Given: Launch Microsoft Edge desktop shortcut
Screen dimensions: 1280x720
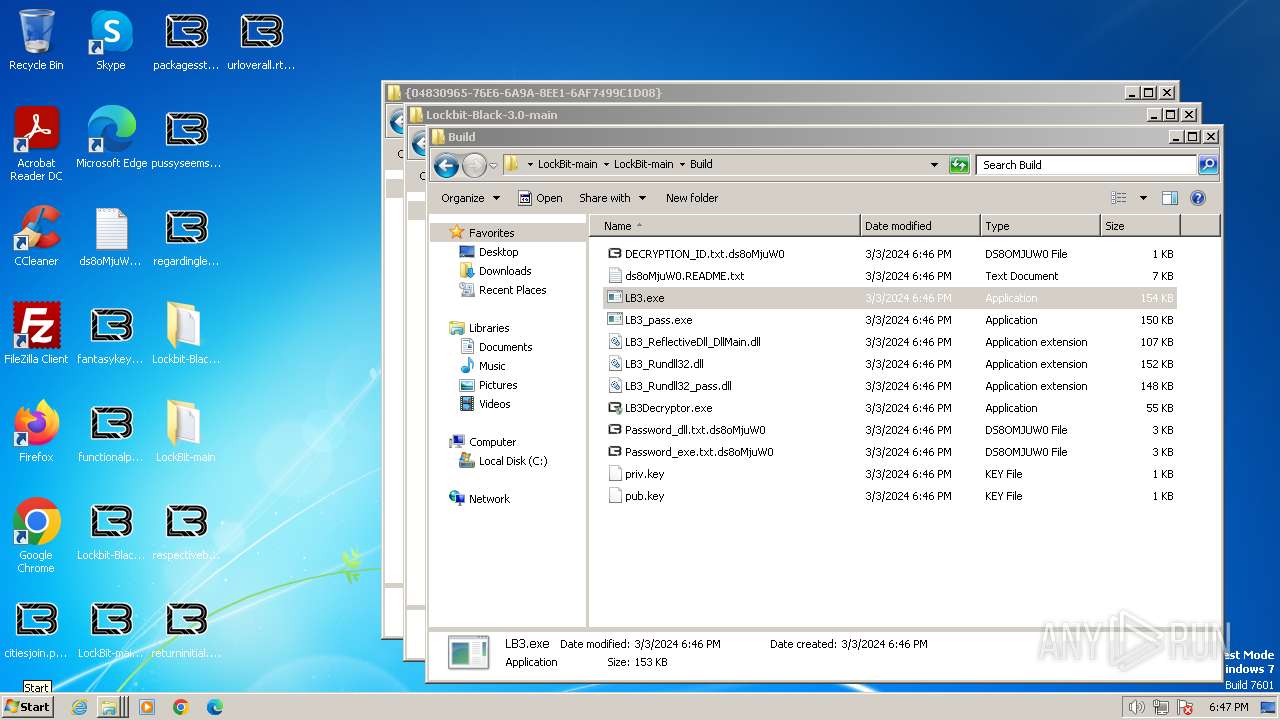Looking at the screenshot, I should [x=111, y=138].
